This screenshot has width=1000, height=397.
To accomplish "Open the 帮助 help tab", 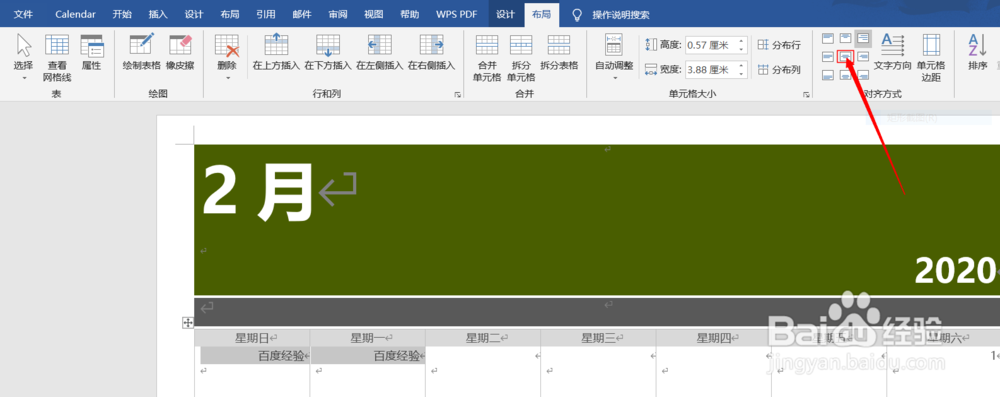I will tap(409, 14).
